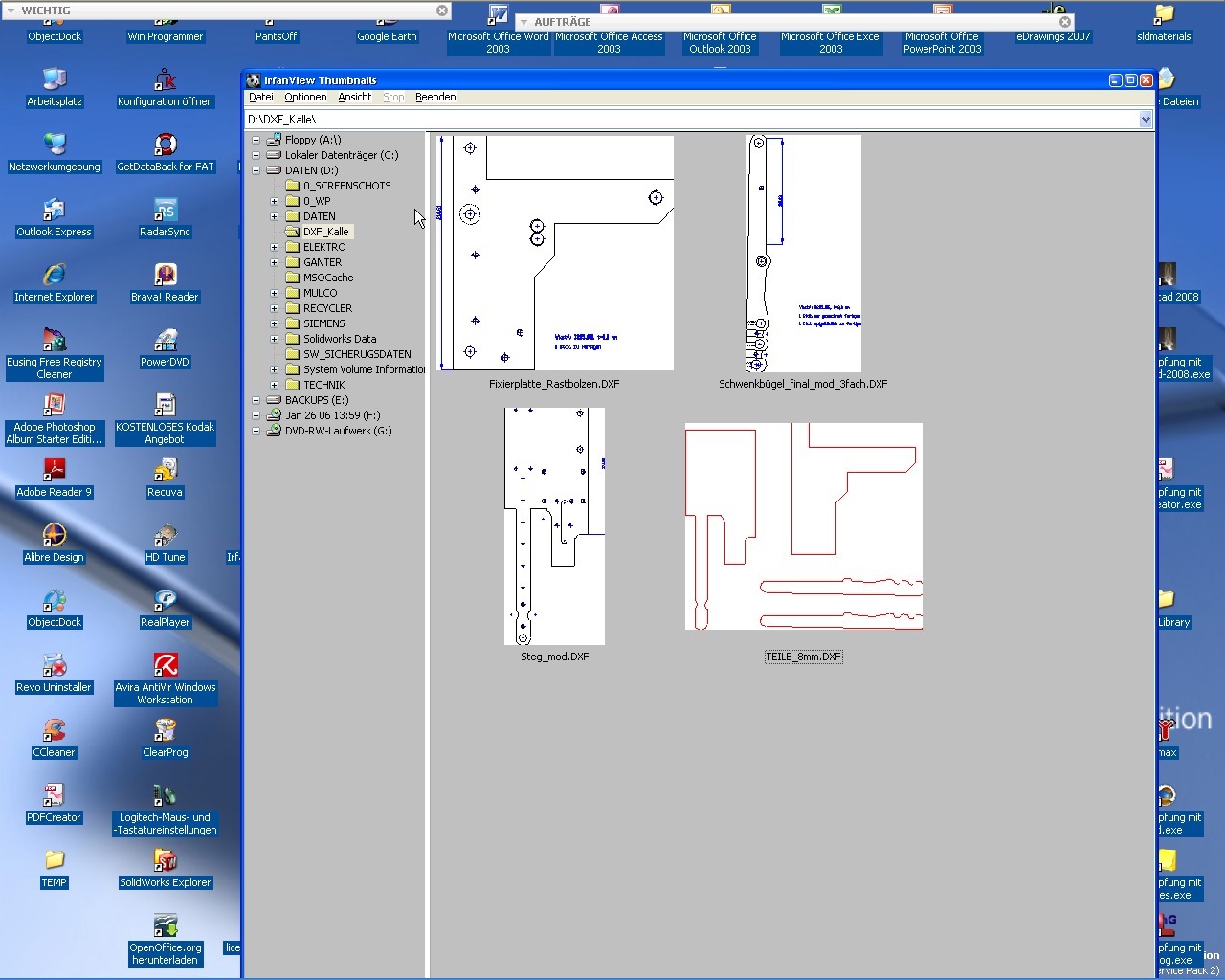1225x980 pixels.
Task: Expand the BACKUPS (E:) drive node
Action: [256, 400]
